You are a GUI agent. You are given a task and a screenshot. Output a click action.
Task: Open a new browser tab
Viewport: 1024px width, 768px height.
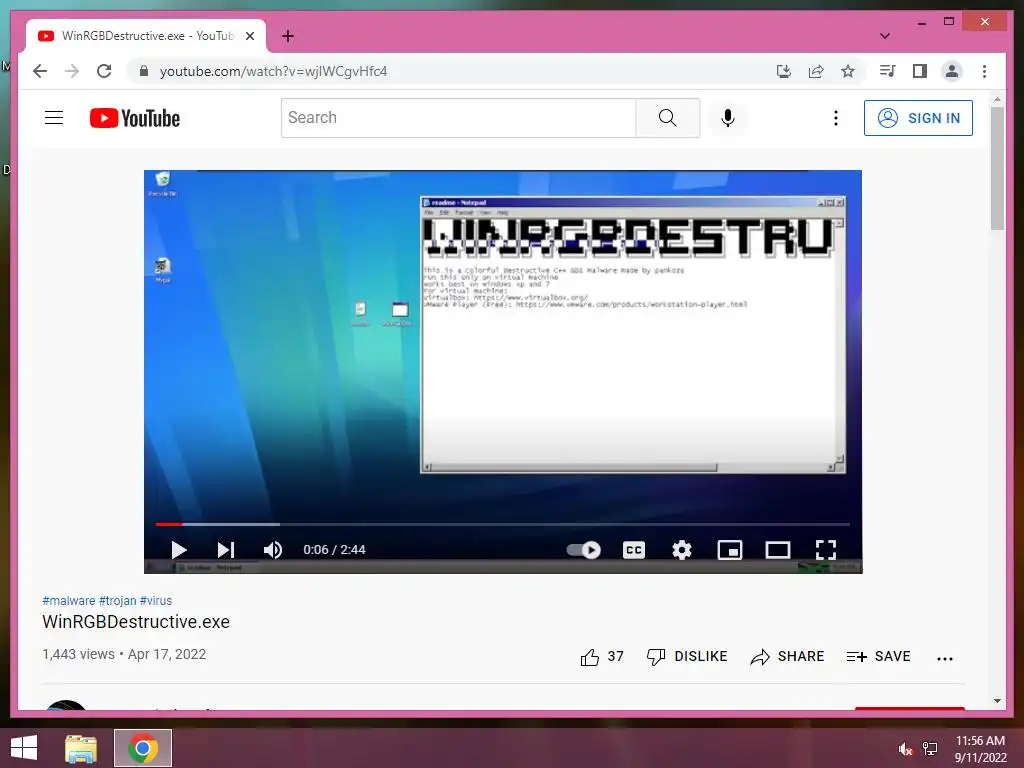tap(287, 36)
